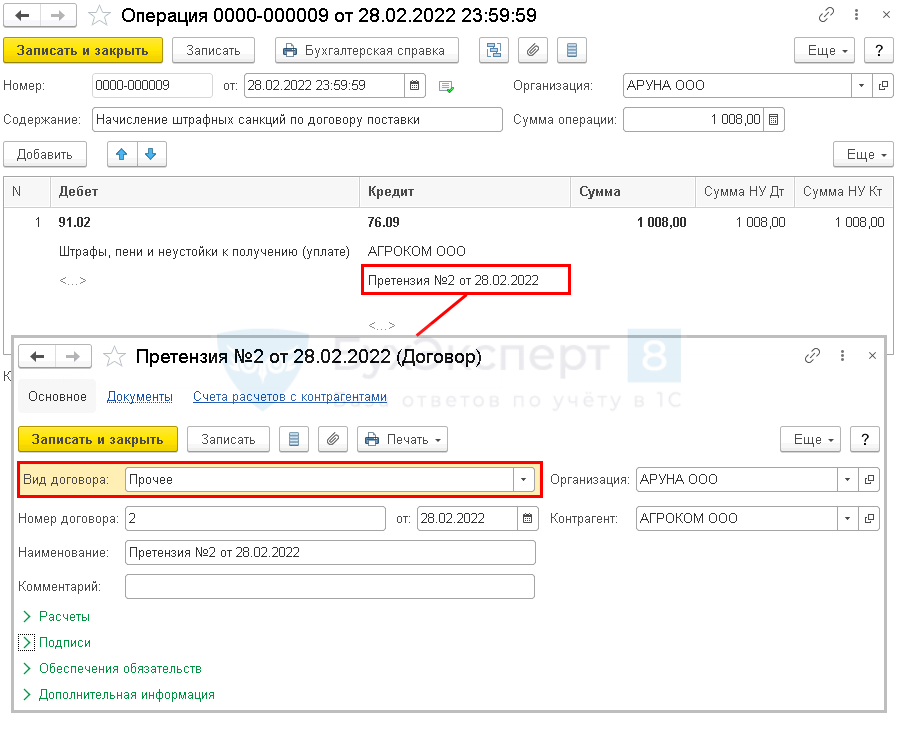Click into the Комментарий input field

tap(330, 586)
